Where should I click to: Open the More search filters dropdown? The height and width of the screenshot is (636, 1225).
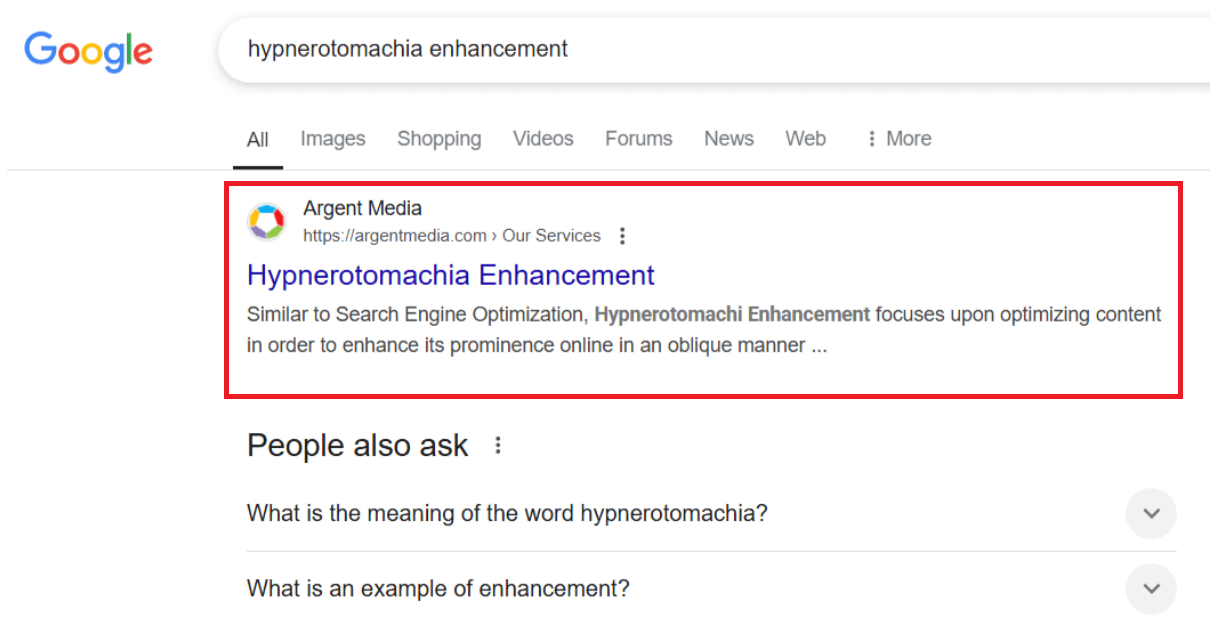pyautogui.click(x=898, y=139)
